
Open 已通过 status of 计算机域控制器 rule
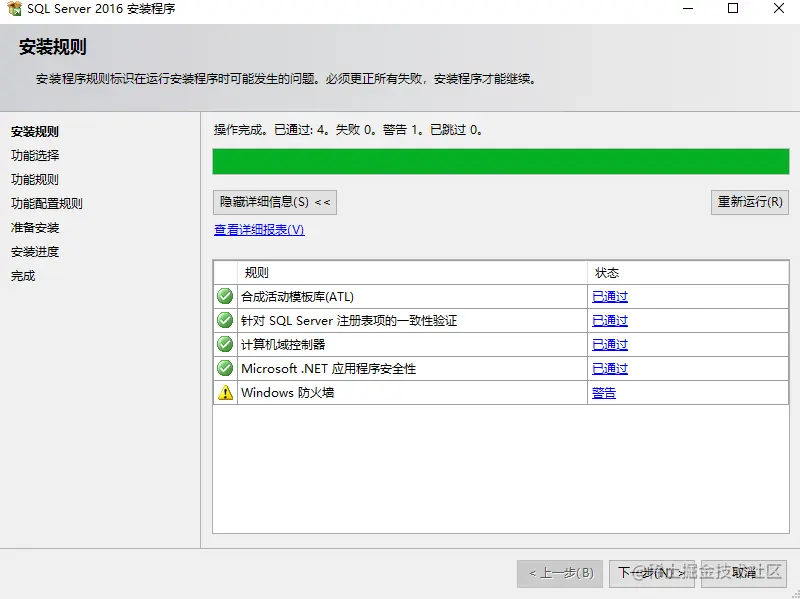pyautogui.click(x=608, y=345)
